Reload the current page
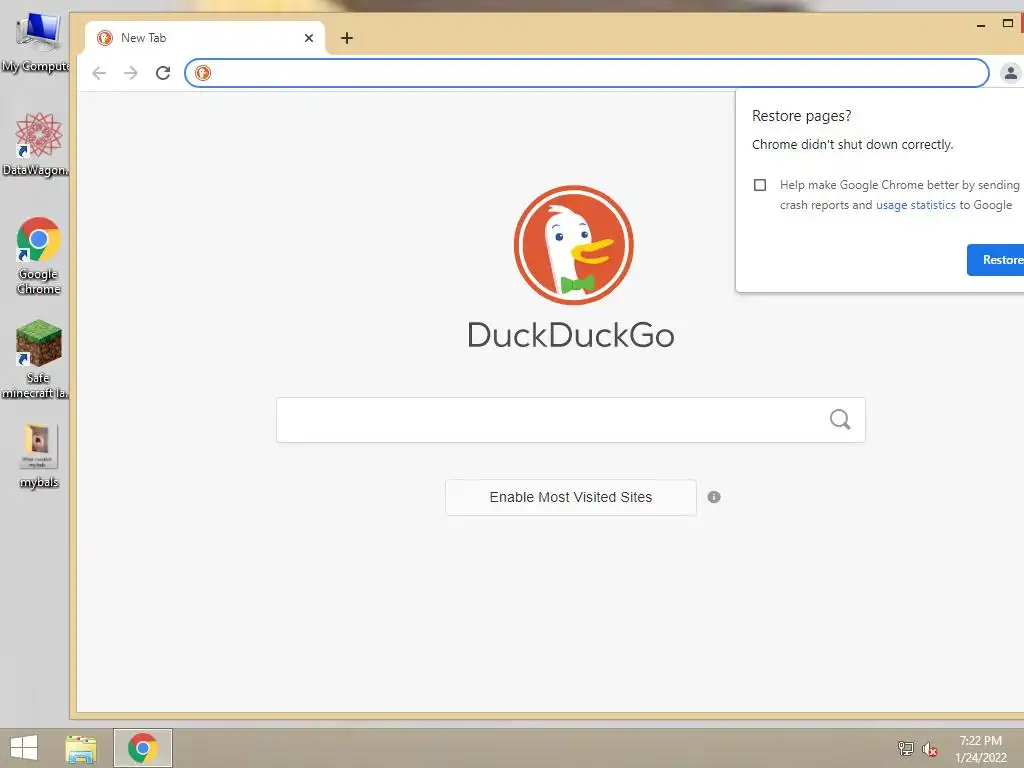Screen dimensions: 1024x768 tap(163, 73)
